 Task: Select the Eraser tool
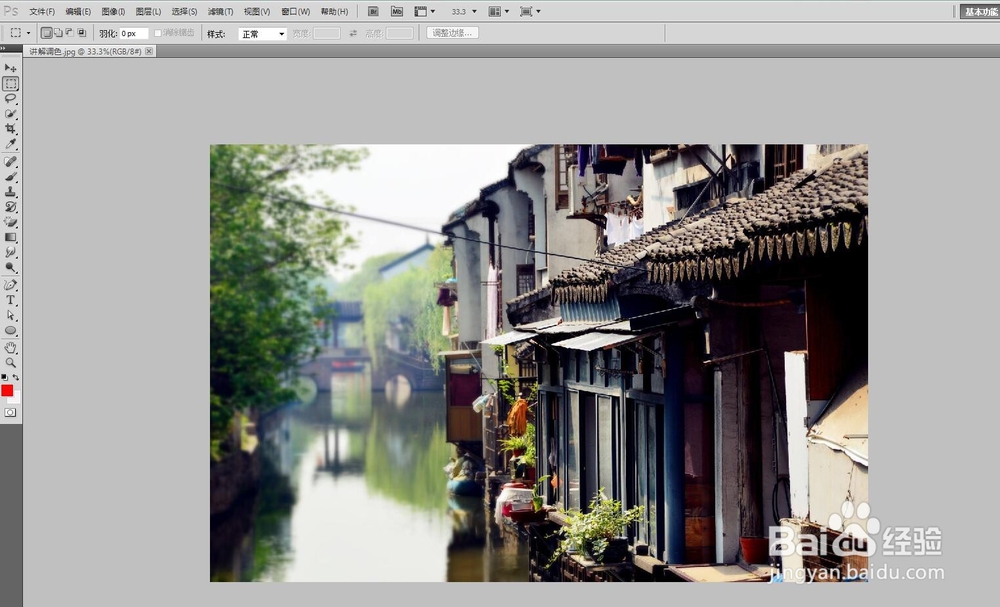pyautogui.click(x=10, y=222)
